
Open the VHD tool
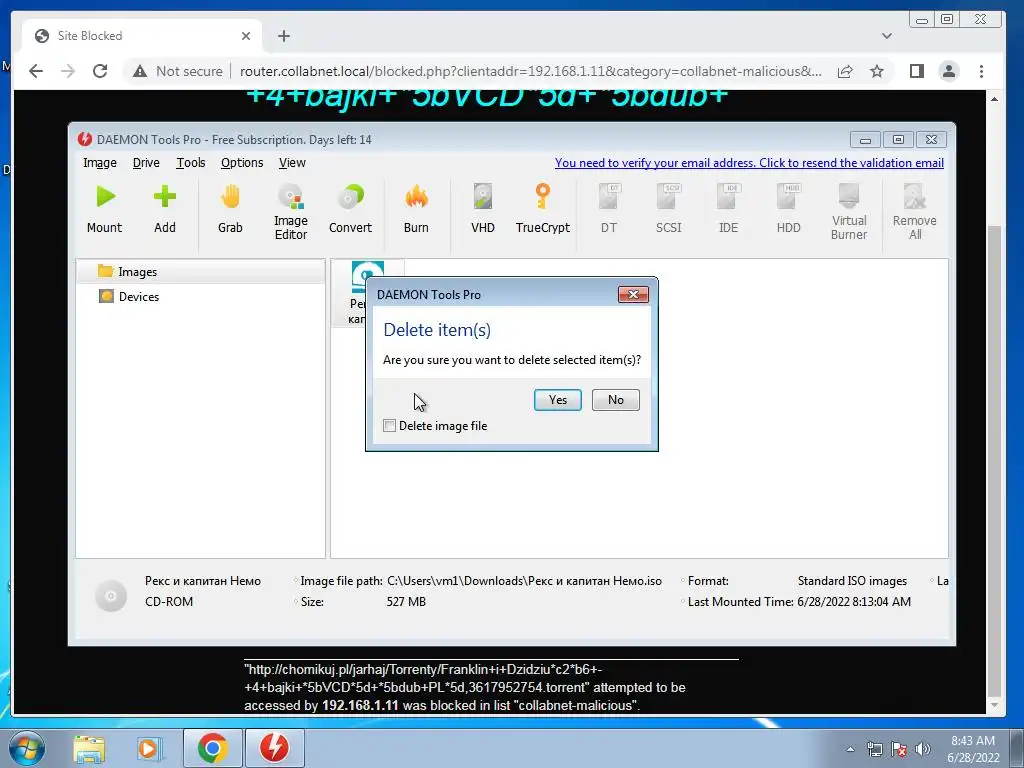(483, 209)
